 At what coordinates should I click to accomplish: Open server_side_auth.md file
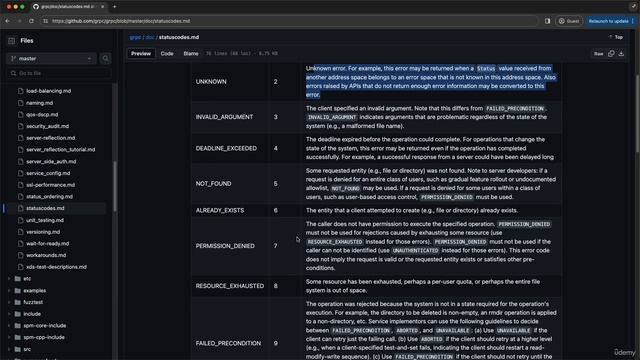(x=51, y=162)
